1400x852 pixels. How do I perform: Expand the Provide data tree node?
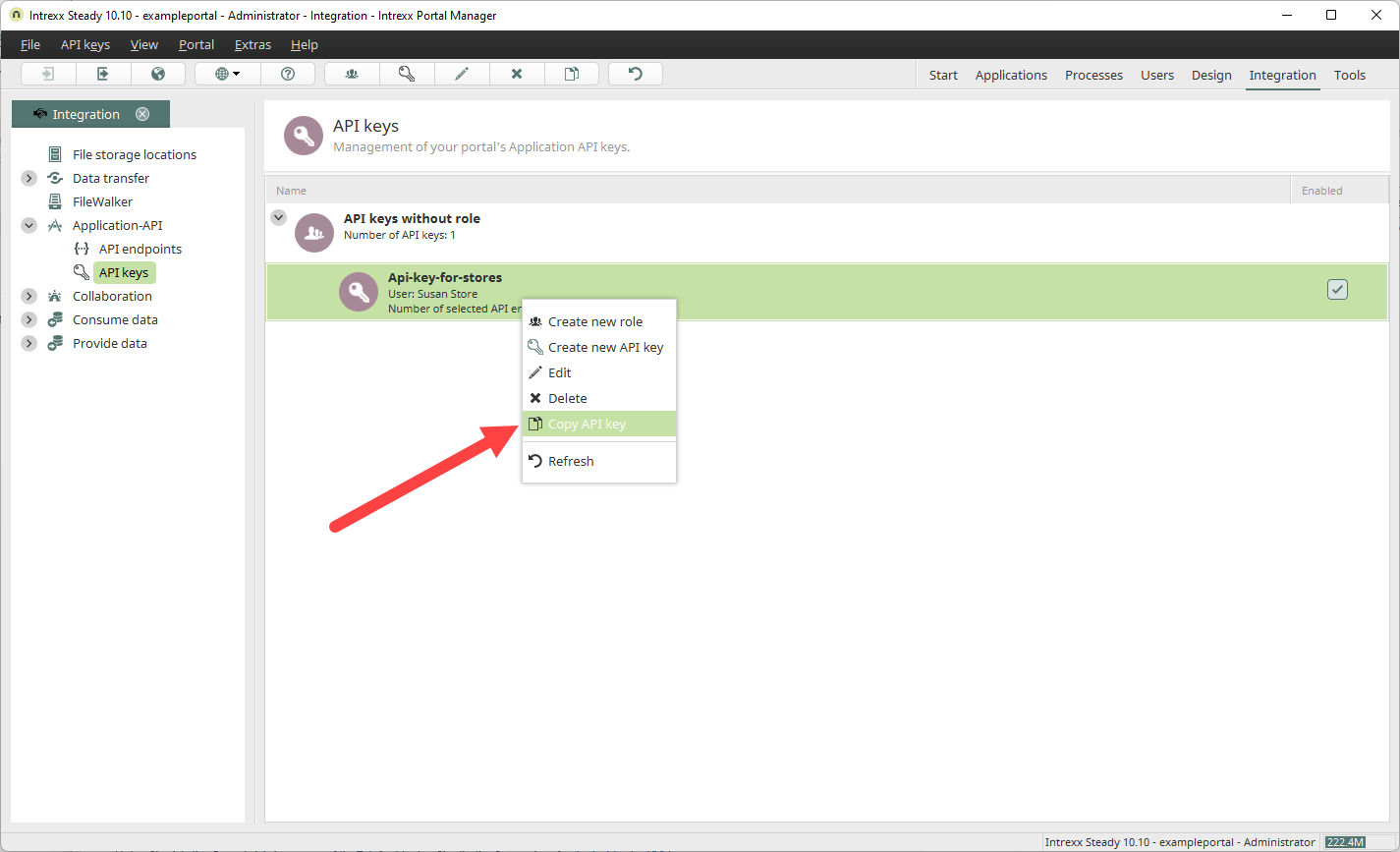[28, 343]
